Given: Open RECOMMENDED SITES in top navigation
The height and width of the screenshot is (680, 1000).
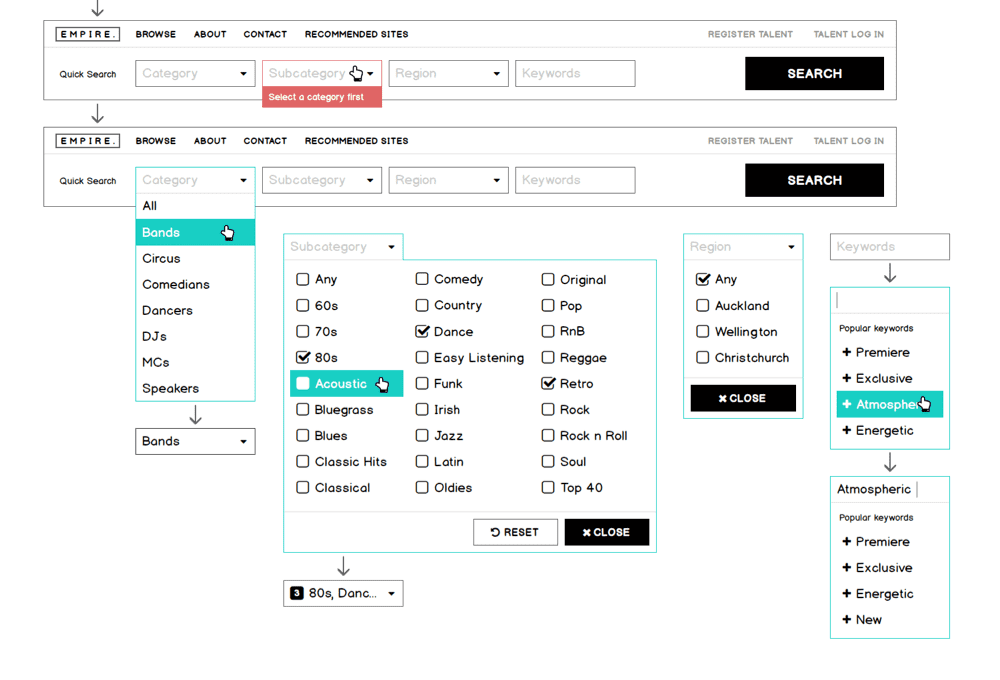Looking at the screenshot, I should coord(357,34).
